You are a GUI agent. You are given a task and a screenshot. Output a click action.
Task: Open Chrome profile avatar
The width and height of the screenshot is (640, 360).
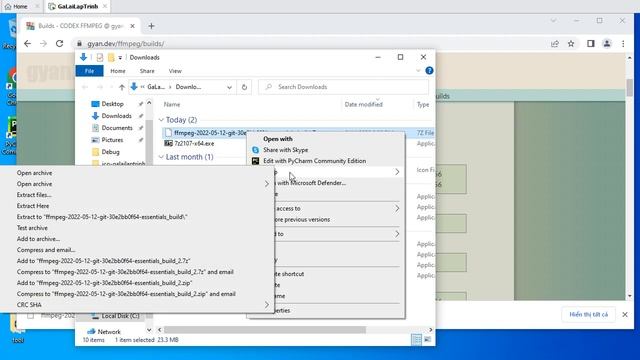[607, 44]
